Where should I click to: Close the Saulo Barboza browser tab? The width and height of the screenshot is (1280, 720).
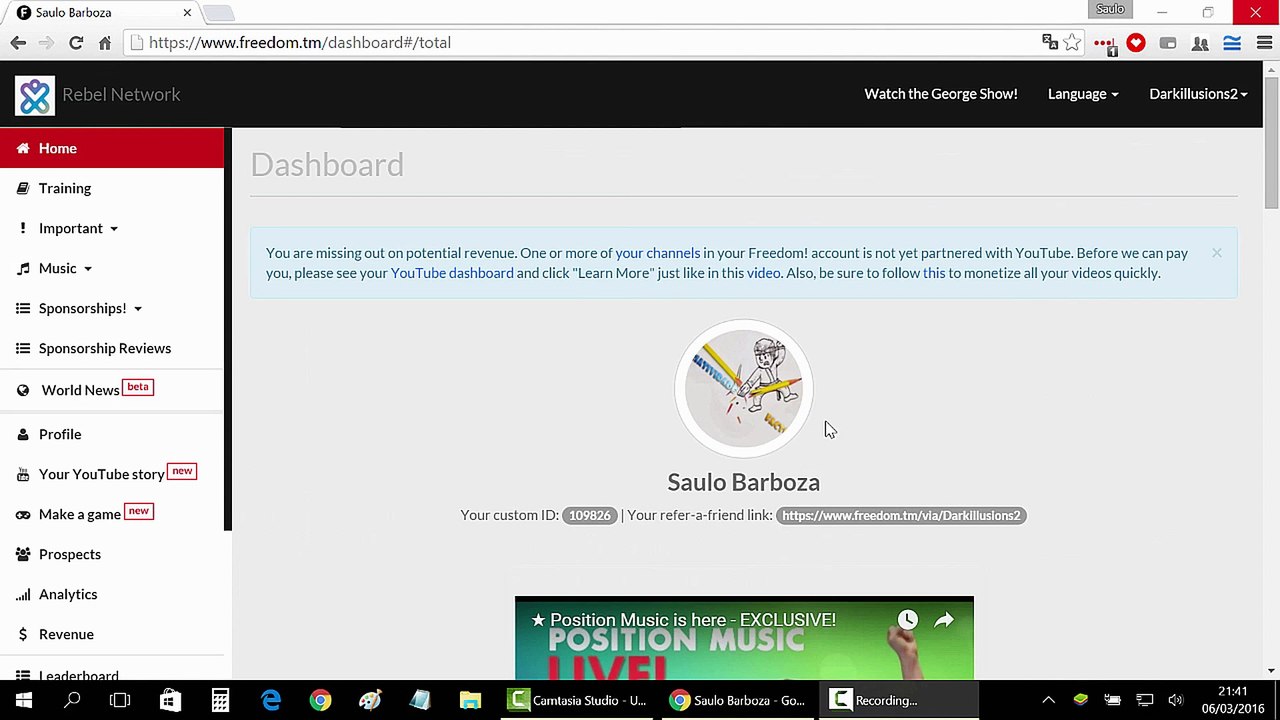coord(187,13)
